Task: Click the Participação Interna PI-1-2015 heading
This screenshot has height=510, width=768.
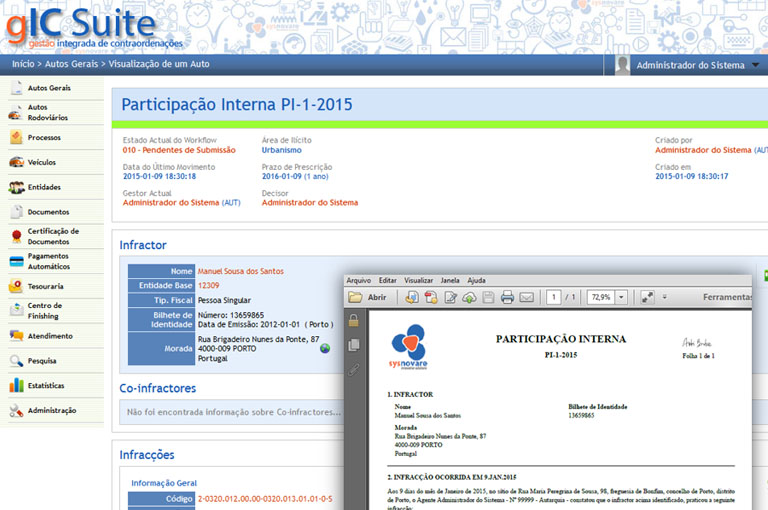Action: (237, 104)
